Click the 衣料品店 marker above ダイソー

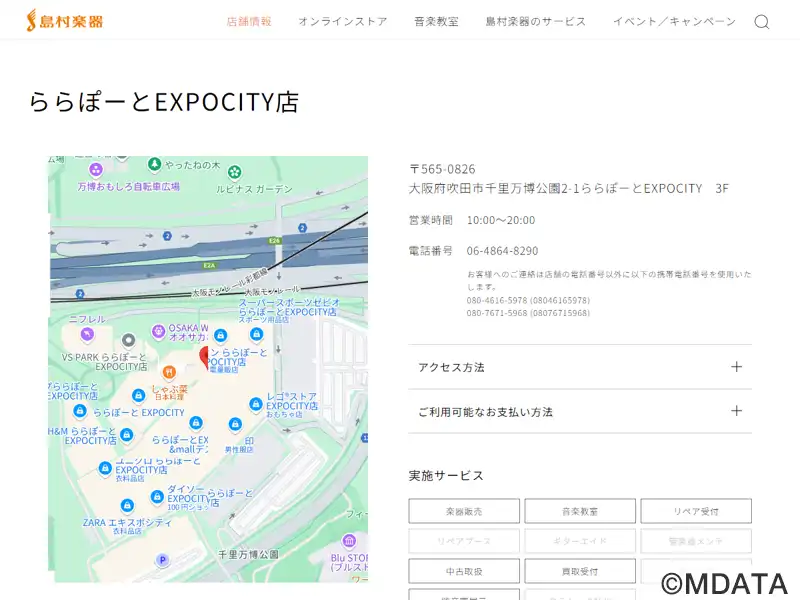pyautogui.click(x=105, y=468)
